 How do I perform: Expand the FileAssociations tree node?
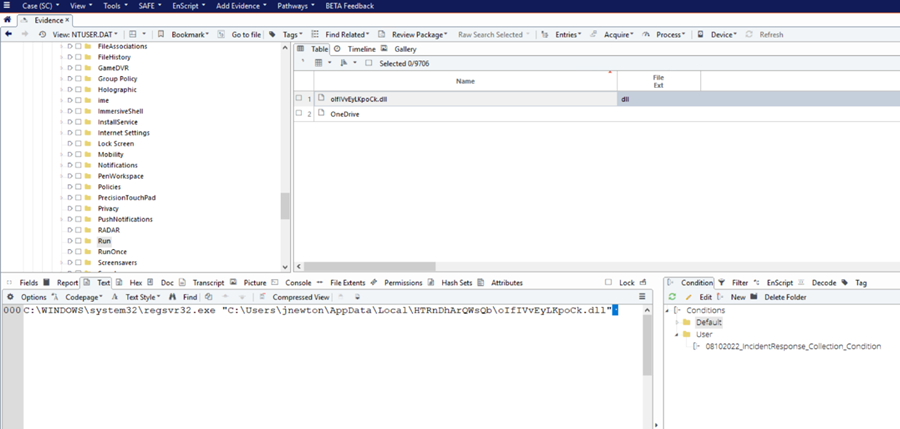62,47
